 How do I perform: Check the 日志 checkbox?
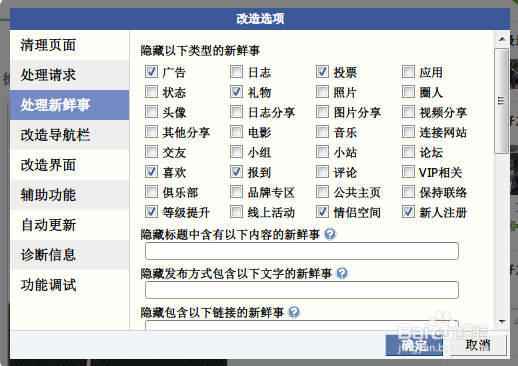point(236,72)
